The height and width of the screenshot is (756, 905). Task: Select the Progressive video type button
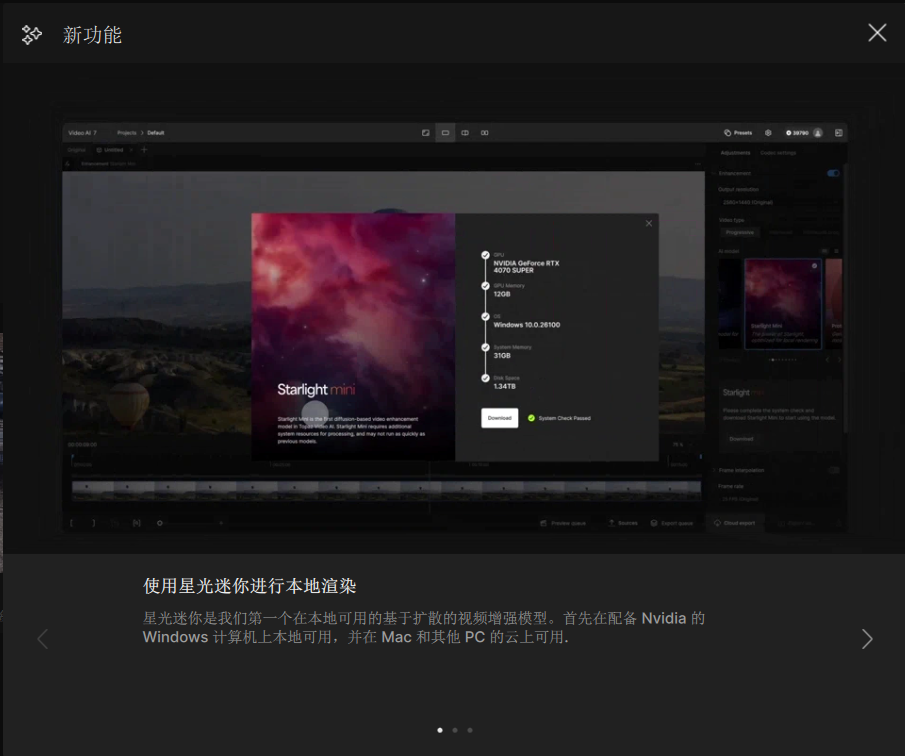click(741, 232)
